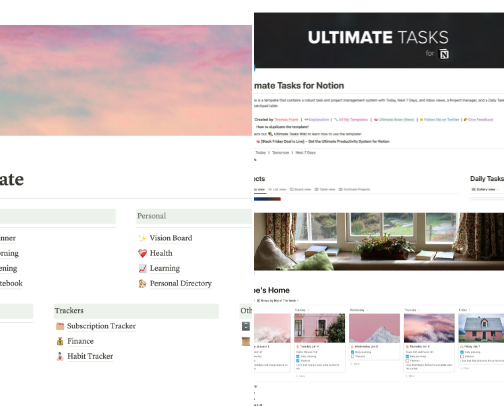Toggle Daily planning checkbox on Wednesday card
This screenshot has height=406, width=504.
pos(352,352)
